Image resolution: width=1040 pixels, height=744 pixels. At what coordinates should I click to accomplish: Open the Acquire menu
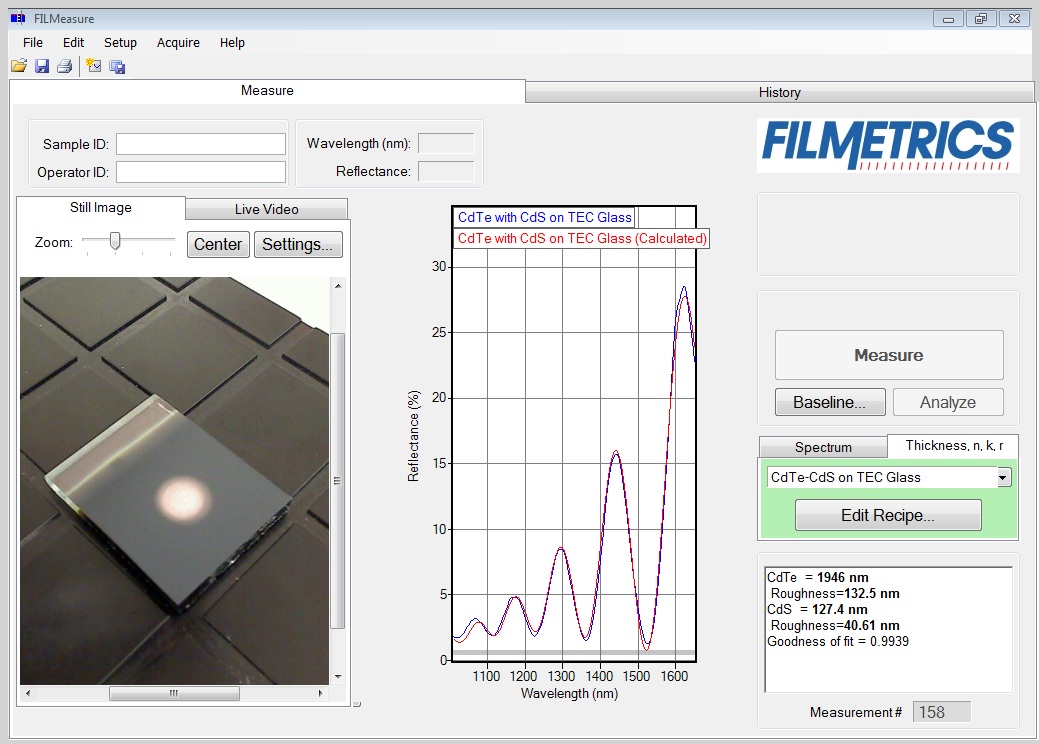[x=178, y=42]
